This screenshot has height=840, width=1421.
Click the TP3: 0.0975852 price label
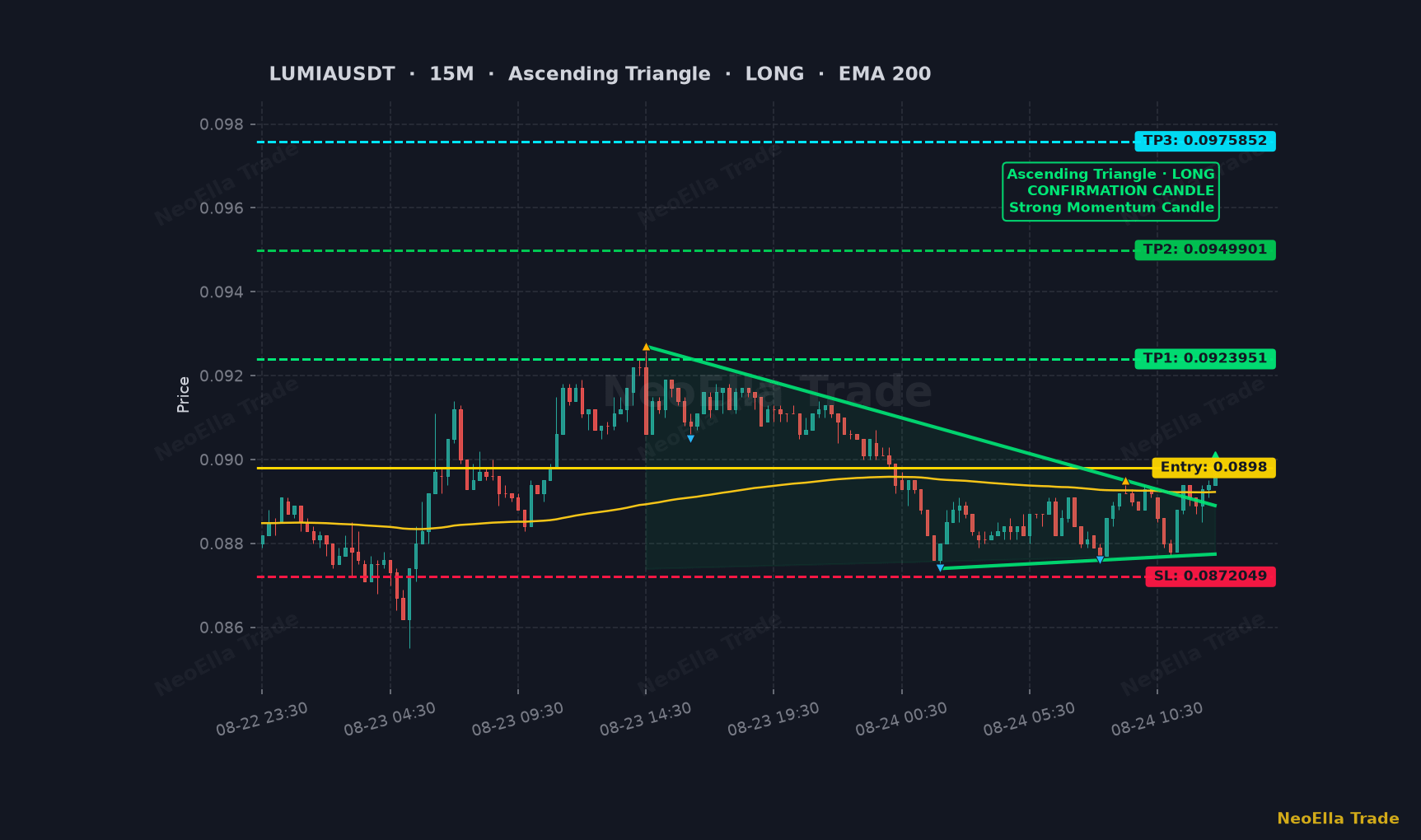click(1205, 141)
